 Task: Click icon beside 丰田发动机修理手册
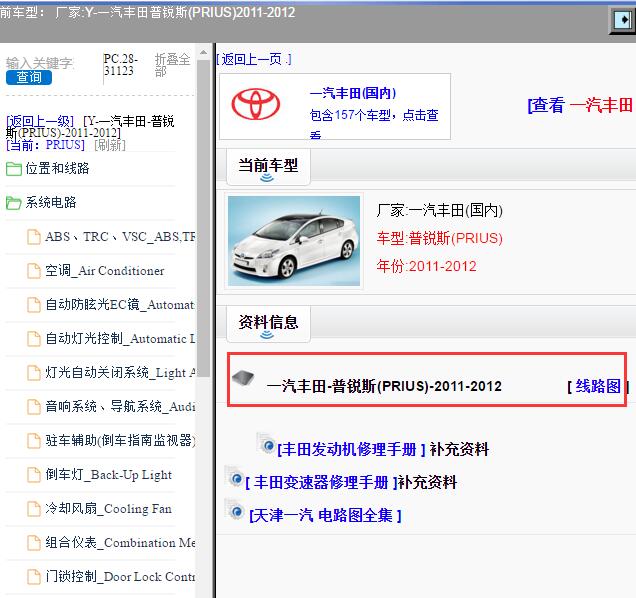pyautogui.click(x=266, y=443)
